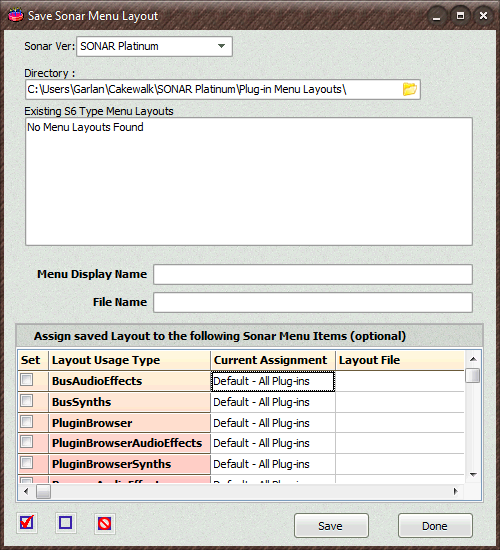Screen dimensions: 500x550
Task: Click the Set column header
Action: point(33,360)
